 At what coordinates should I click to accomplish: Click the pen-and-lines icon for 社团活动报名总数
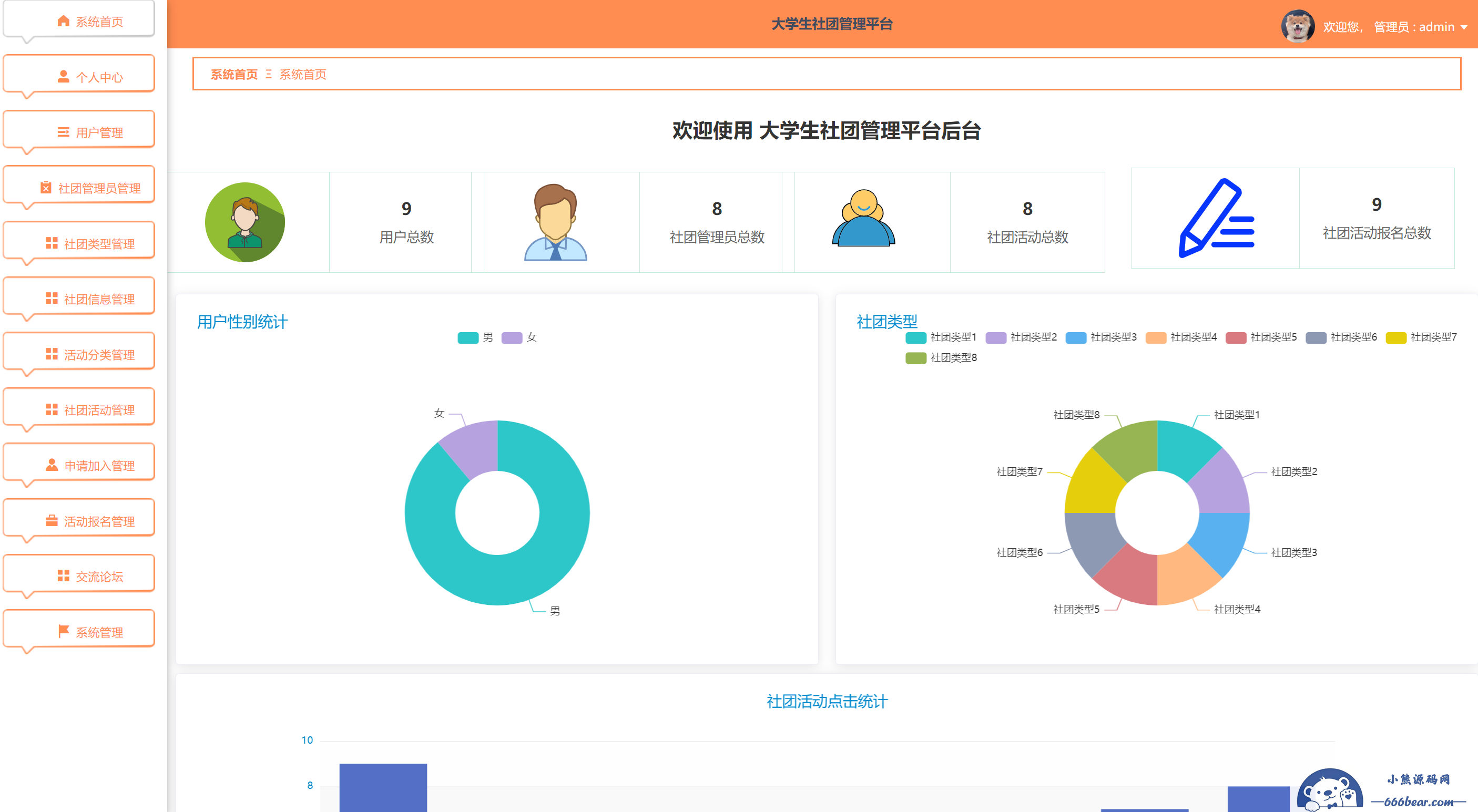(1216, 218)
